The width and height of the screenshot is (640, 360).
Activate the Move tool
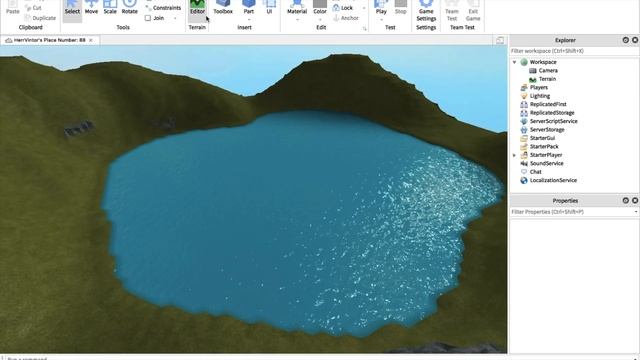(91, 8)
